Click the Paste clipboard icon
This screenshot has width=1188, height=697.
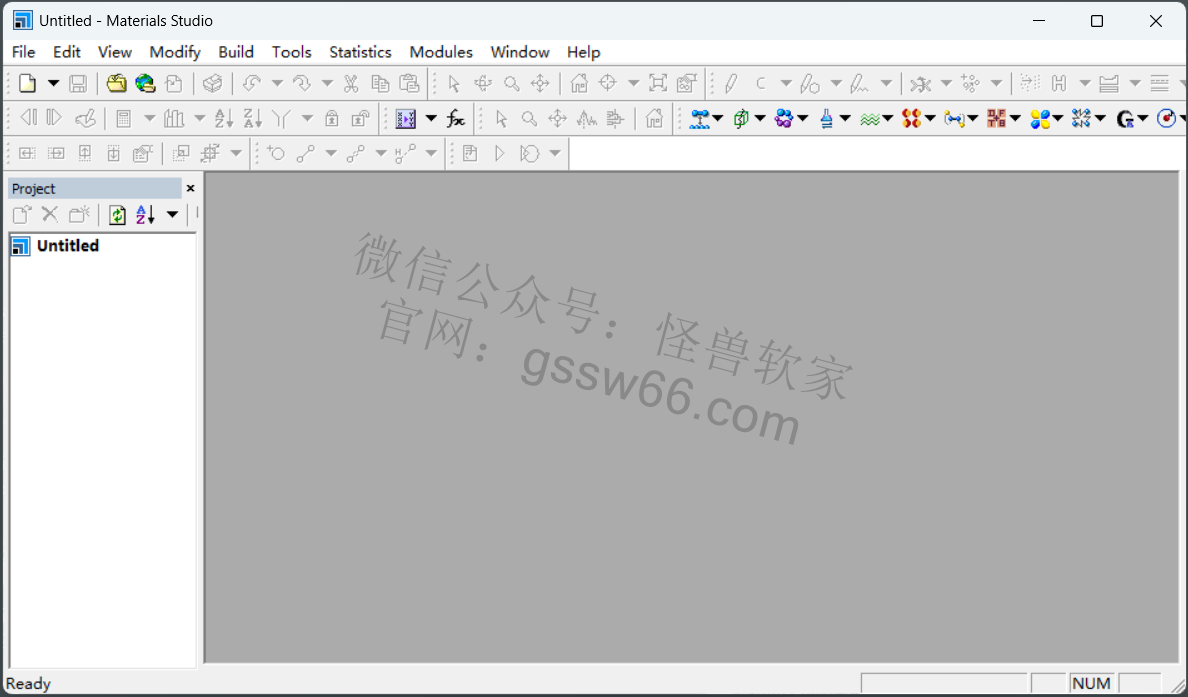point(409,83)
